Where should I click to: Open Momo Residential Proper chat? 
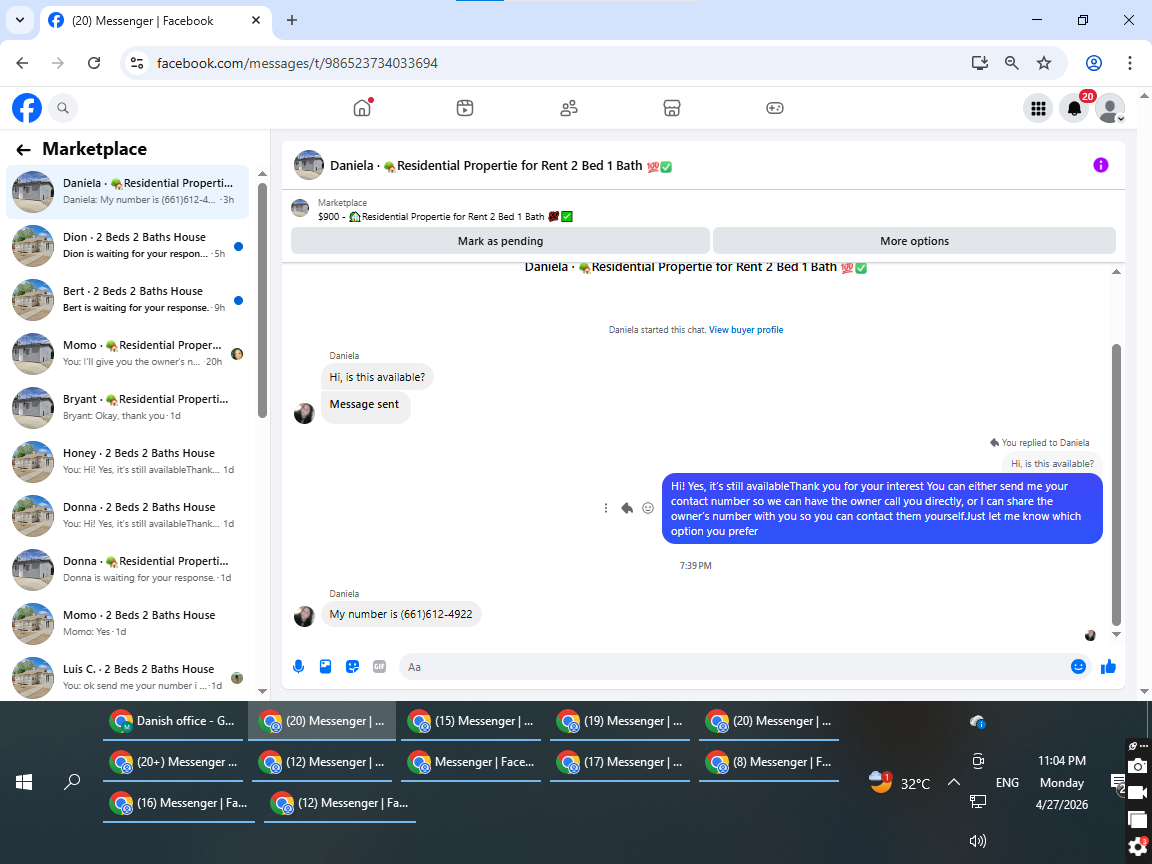click(x=128, y=353)
